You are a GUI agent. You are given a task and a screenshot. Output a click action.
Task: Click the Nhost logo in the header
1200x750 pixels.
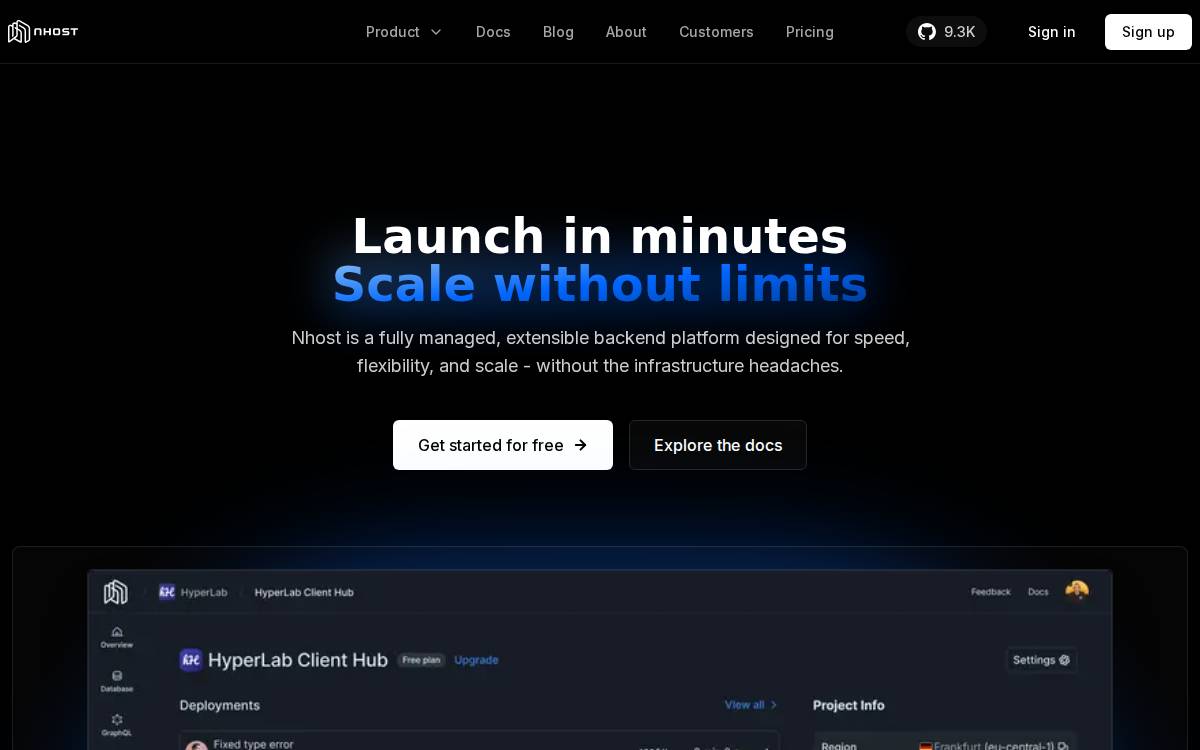click(43, 32)
